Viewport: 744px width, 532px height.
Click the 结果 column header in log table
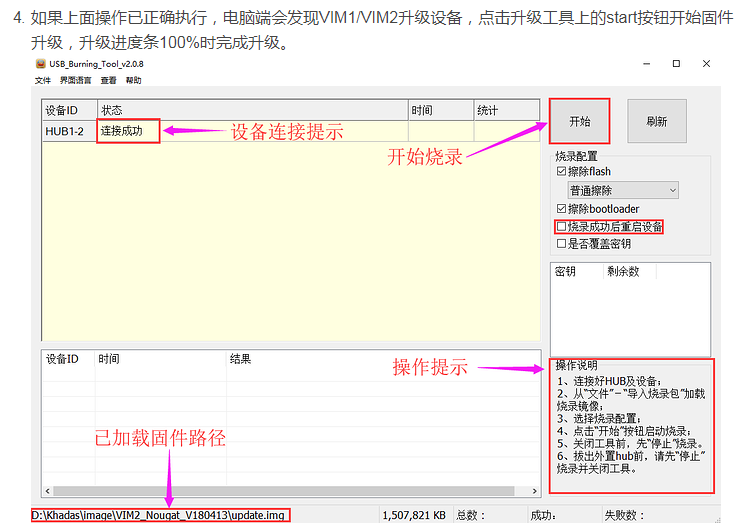383,359
